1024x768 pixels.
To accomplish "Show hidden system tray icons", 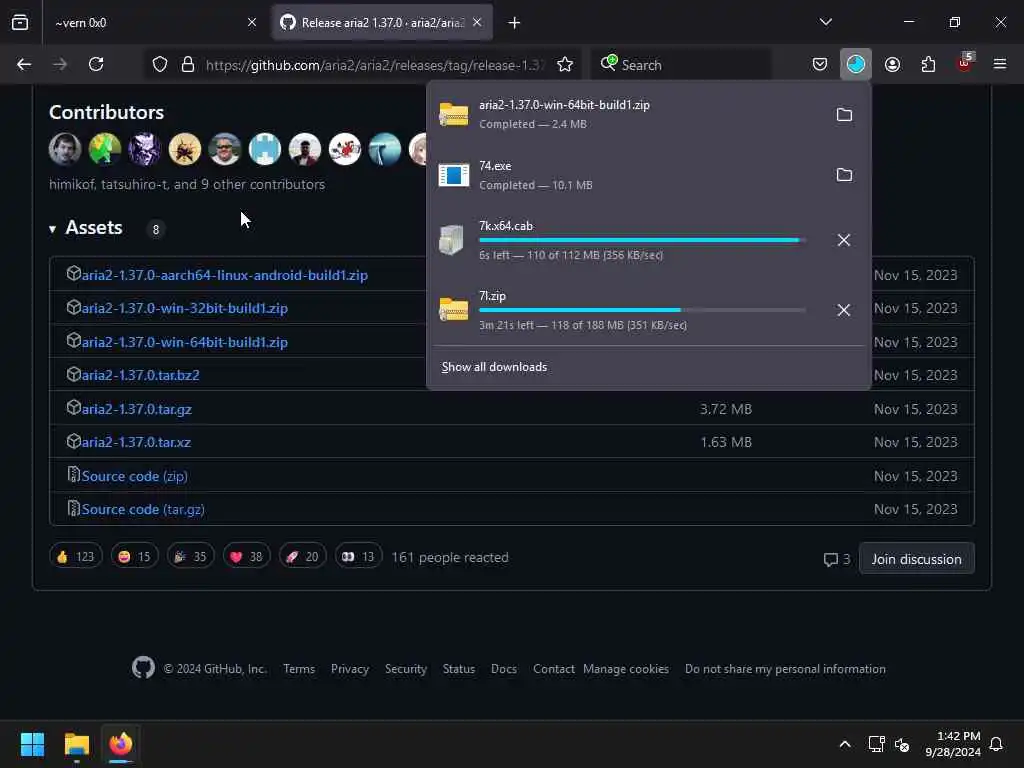I will pos(845,744).
